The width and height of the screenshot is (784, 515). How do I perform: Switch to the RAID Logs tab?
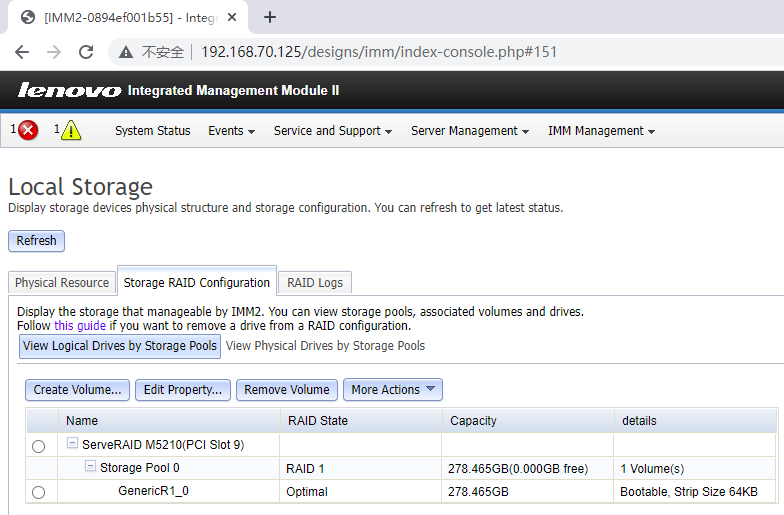(x=315, y=283)
